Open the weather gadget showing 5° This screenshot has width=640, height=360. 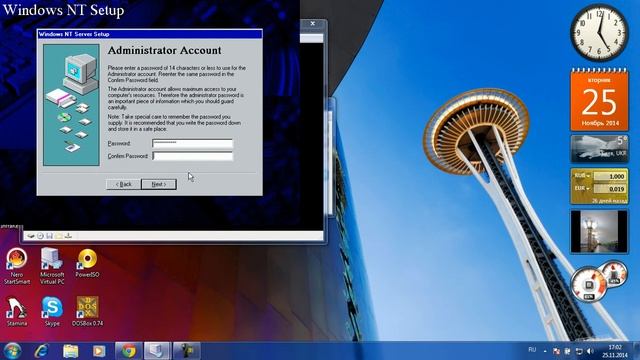point(599,149)
